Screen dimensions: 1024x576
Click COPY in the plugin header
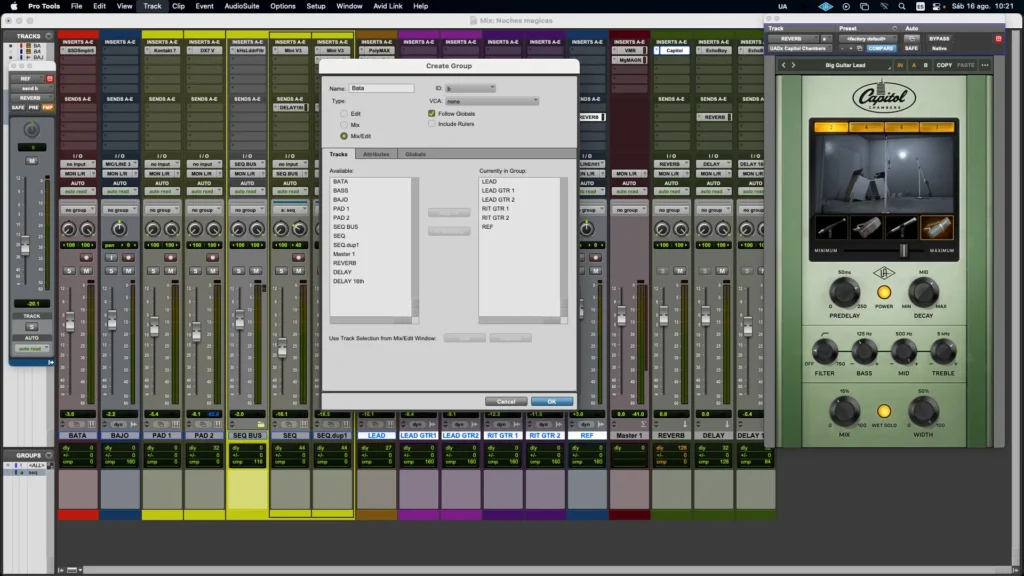(x=944, y=65)
